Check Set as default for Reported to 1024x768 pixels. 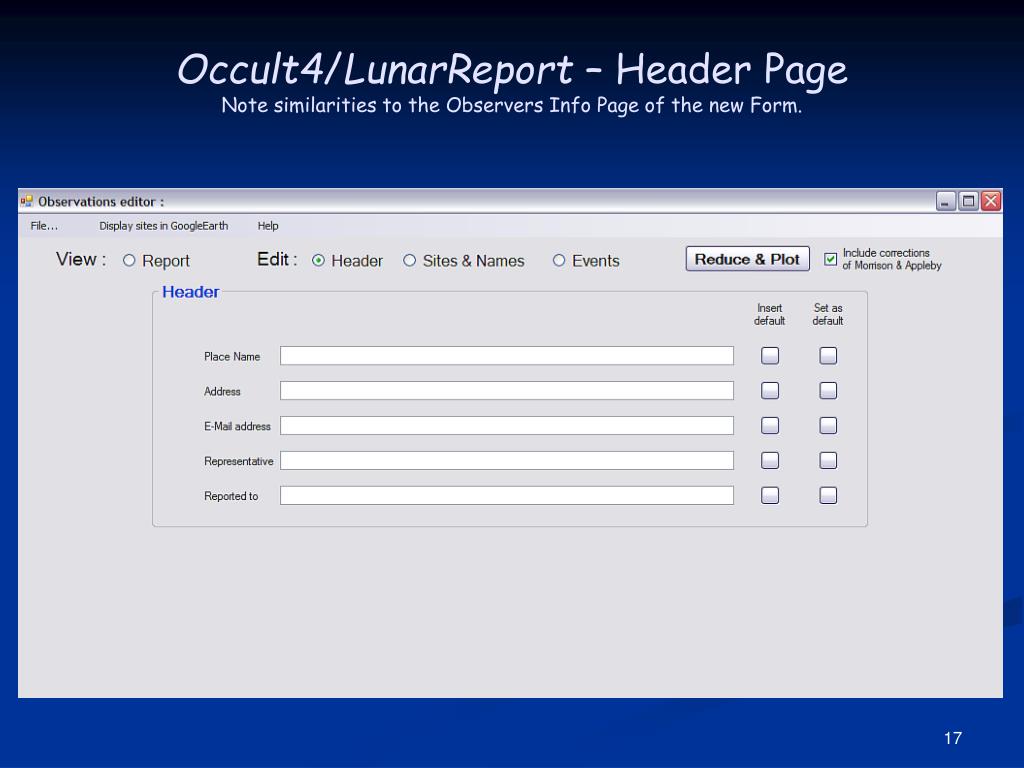(828, 496)
